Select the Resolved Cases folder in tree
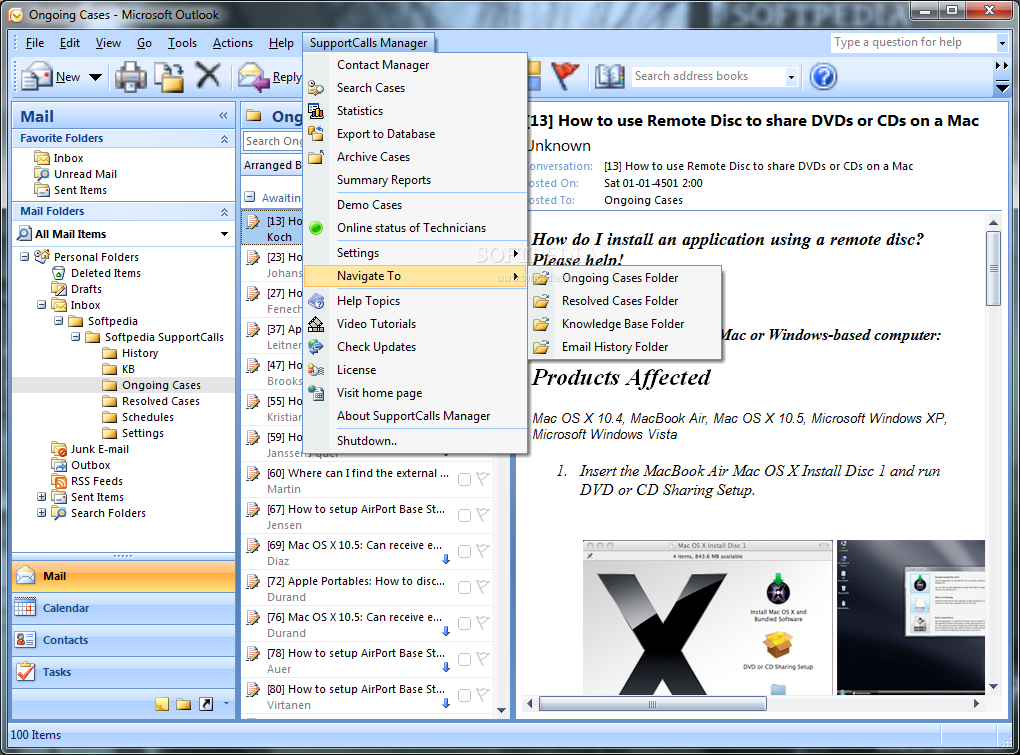This screenshot has height=755, width=1020. click(x=161, y=401)
